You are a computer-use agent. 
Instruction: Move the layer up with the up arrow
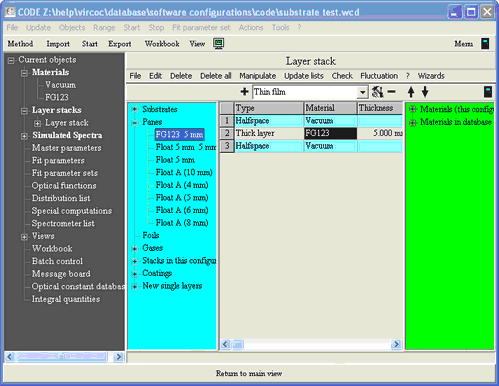click(x=411, y=92)
